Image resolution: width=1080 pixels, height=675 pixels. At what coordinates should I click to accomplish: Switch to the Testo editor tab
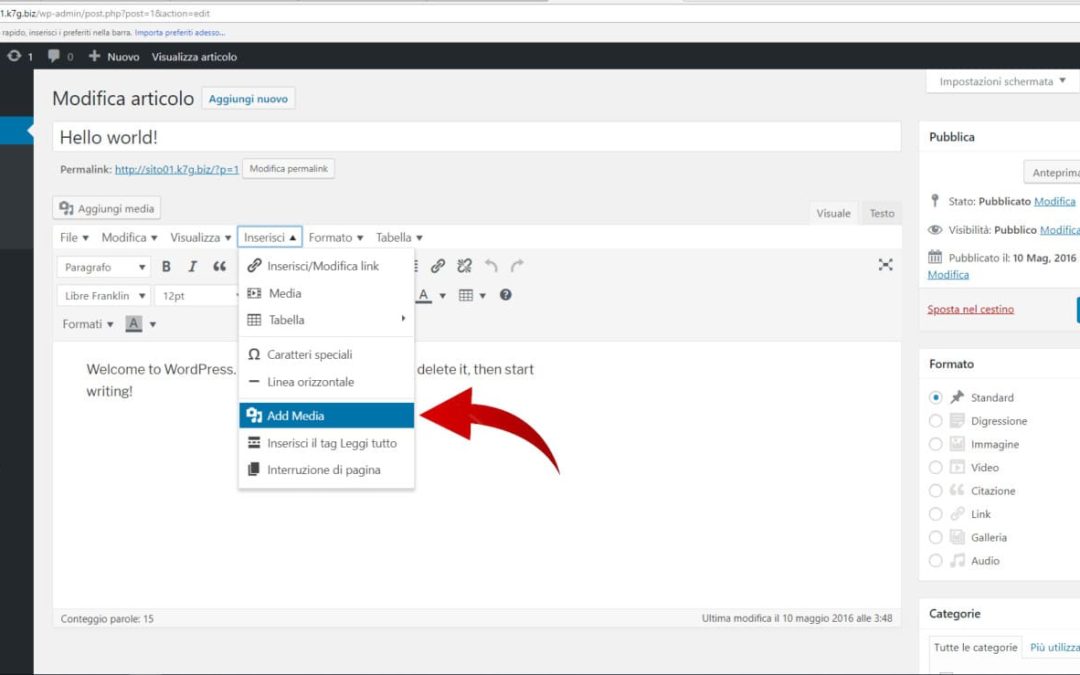881,213
